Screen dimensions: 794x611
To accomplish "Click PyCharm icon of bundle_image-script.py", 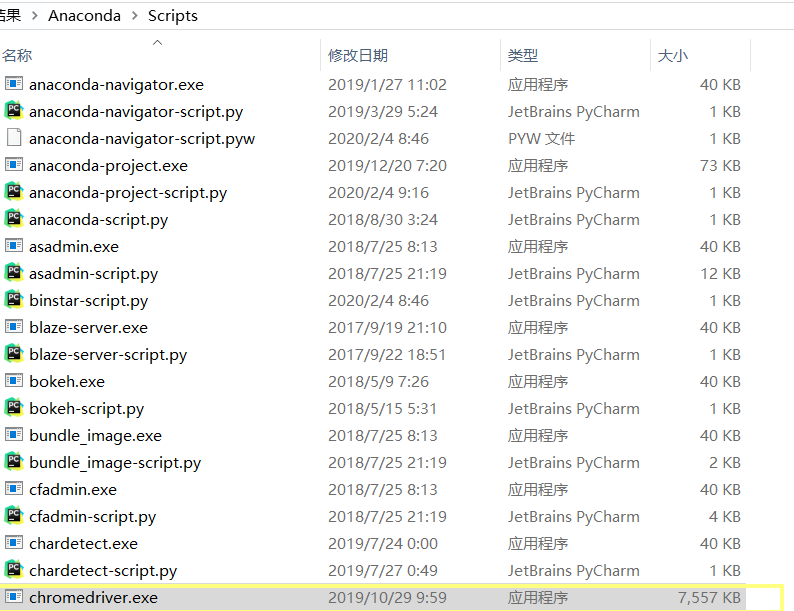I will click(x=14, y=462).
